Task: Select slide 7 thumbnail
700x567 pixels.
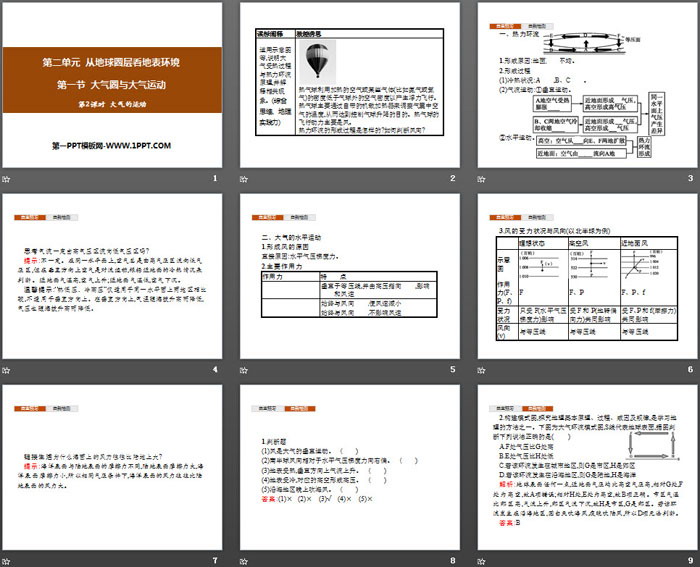Action: [x=112, y=467]
